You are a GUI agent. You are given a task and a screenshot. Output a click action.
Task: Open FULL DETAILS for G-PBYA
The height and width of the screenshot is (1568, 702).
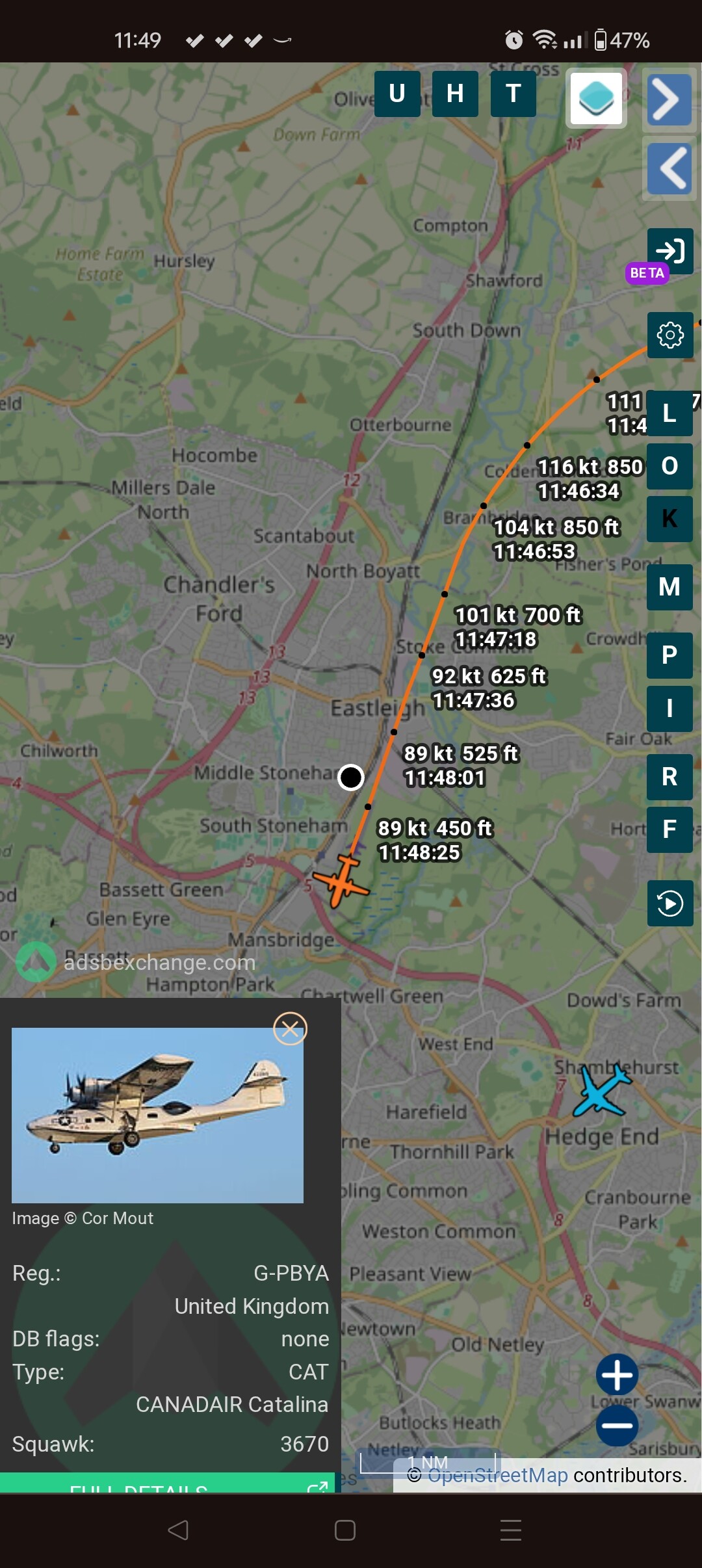(167, 1483)
